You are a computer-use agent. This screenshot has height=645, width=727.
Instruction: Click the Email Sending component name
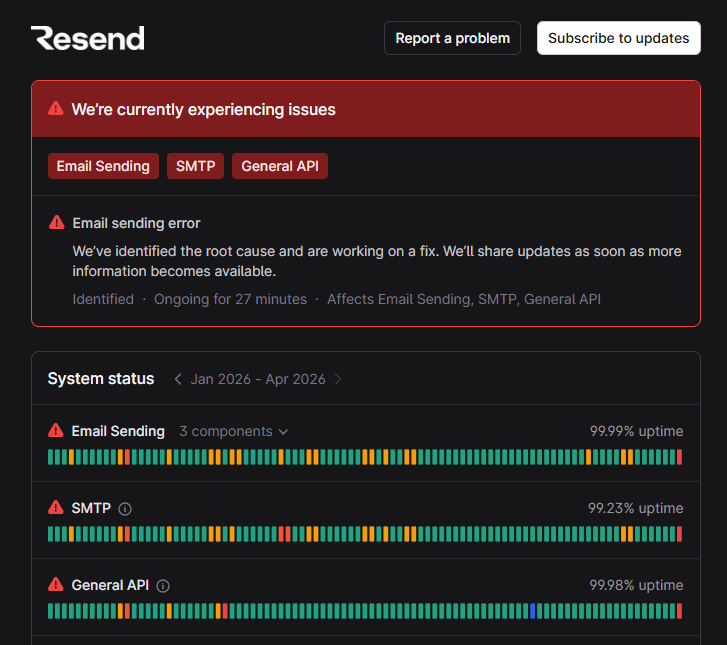pyautogui.click(x=118, y=431)
